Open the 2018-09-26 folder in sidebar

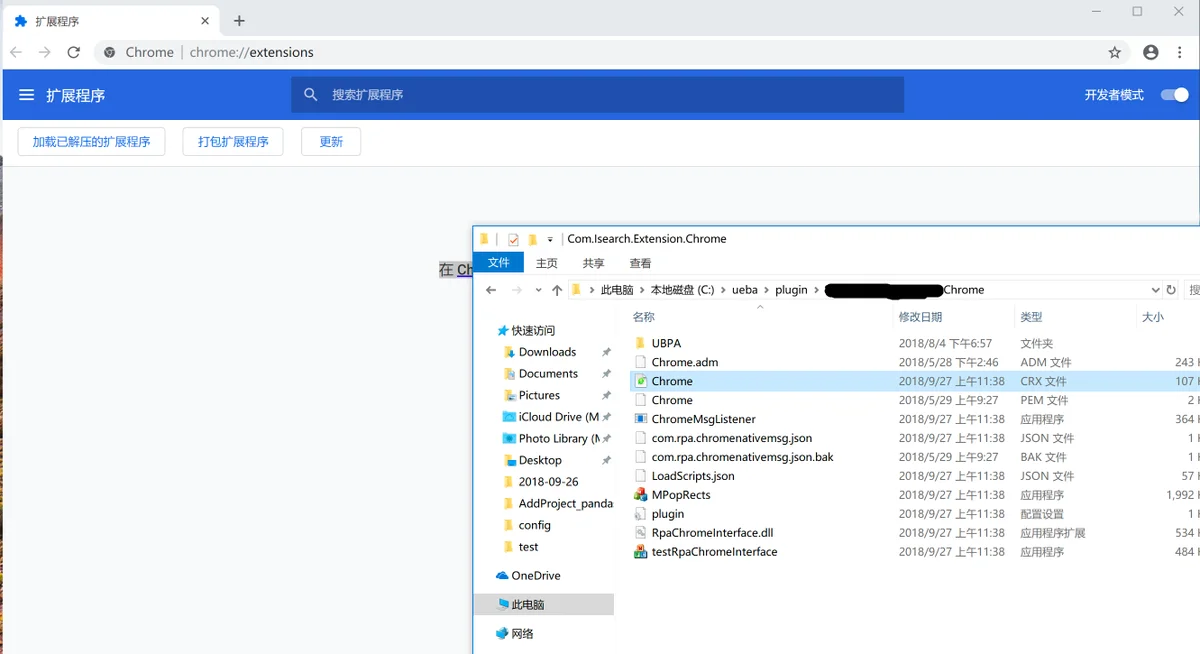click(548, 482)
